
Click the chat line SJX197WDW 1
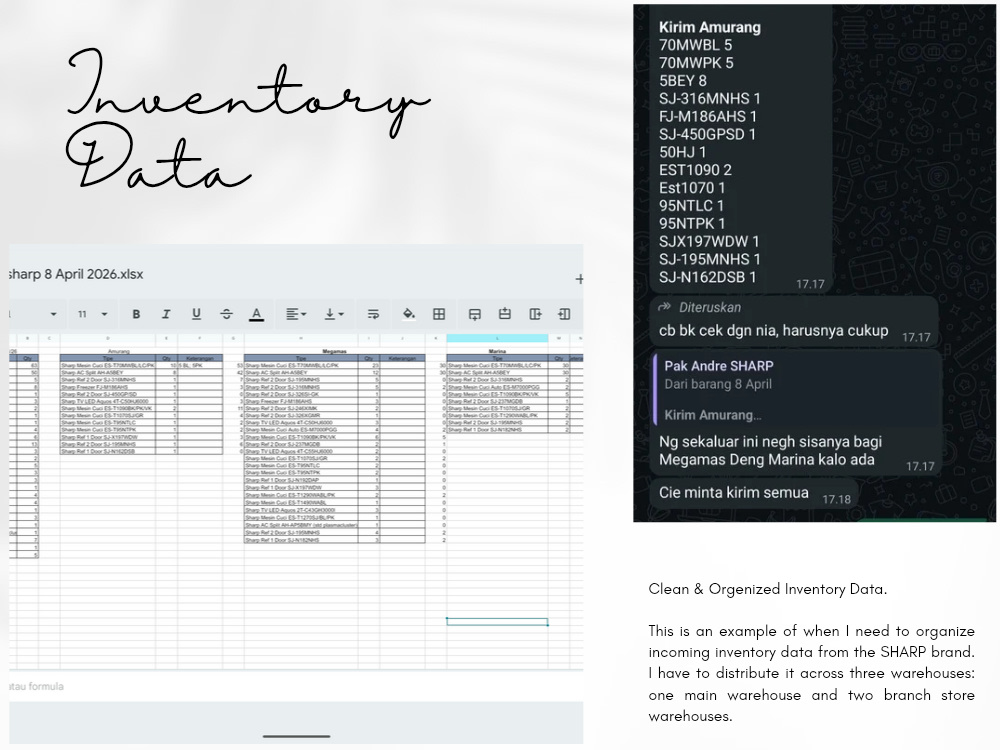click(709, 242)
